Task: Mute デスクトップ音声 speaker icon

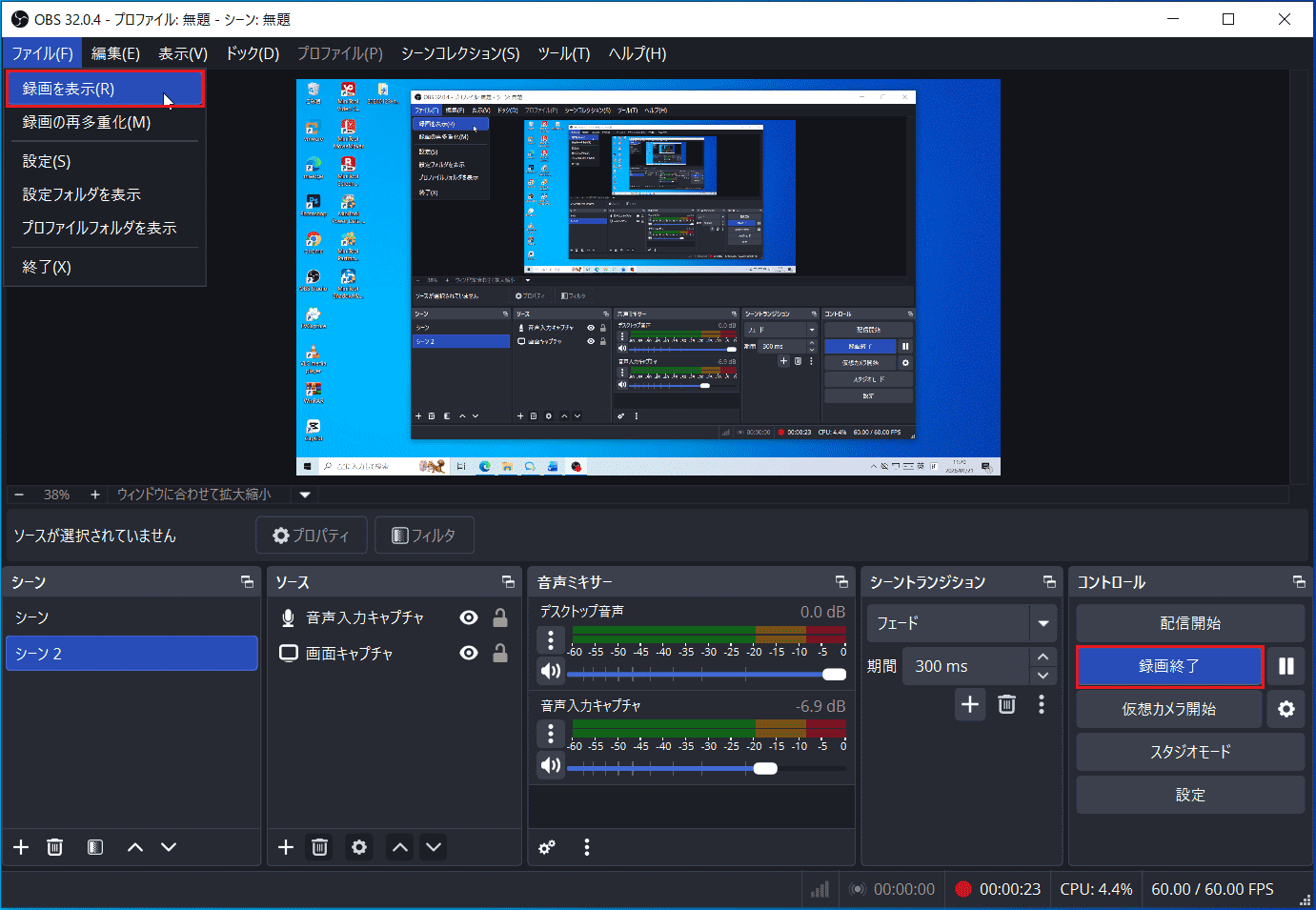Action: tap(550, 671)
